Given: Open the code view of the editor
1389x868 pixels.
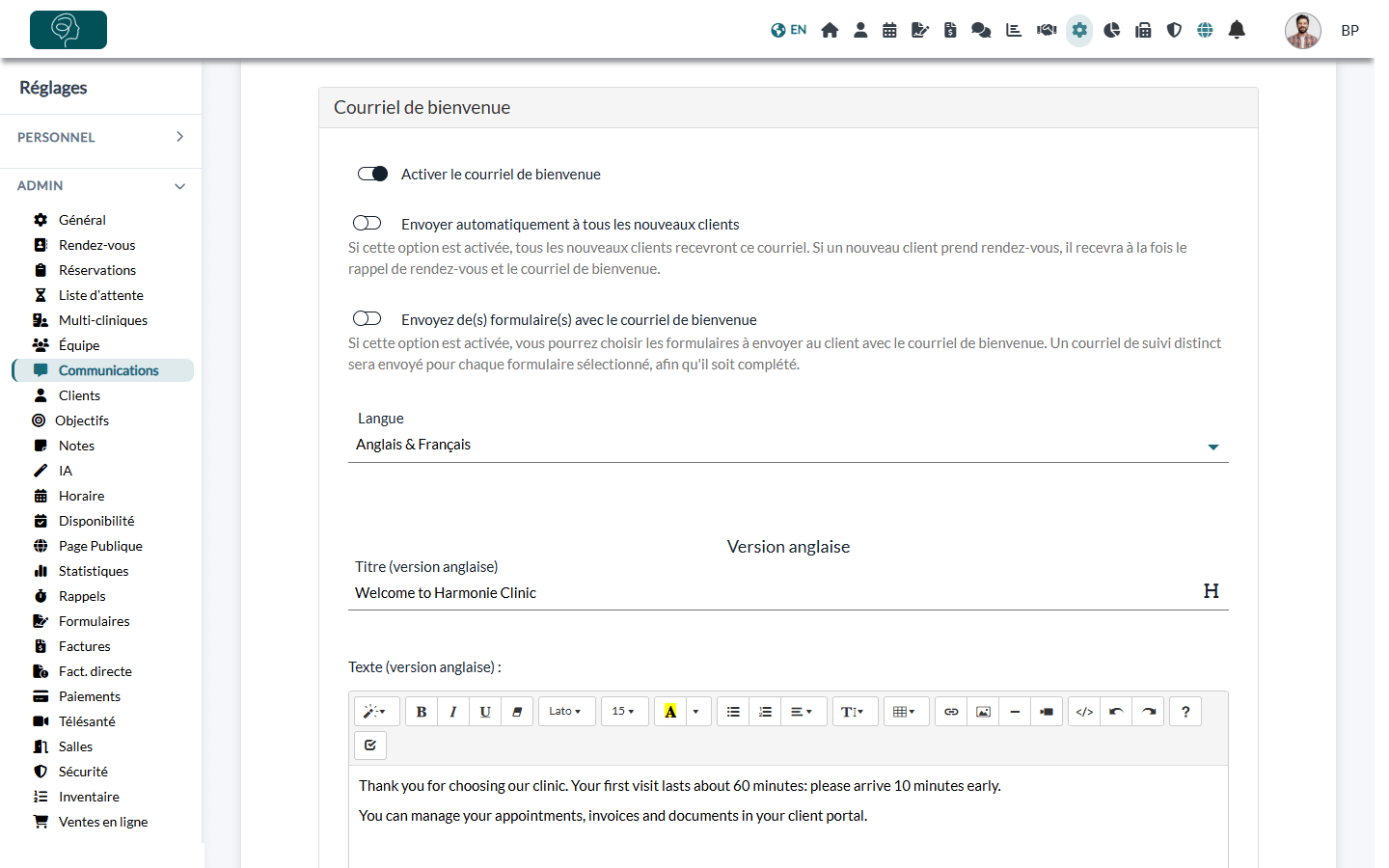Looking at the screenshot, I should (1084, 712).
